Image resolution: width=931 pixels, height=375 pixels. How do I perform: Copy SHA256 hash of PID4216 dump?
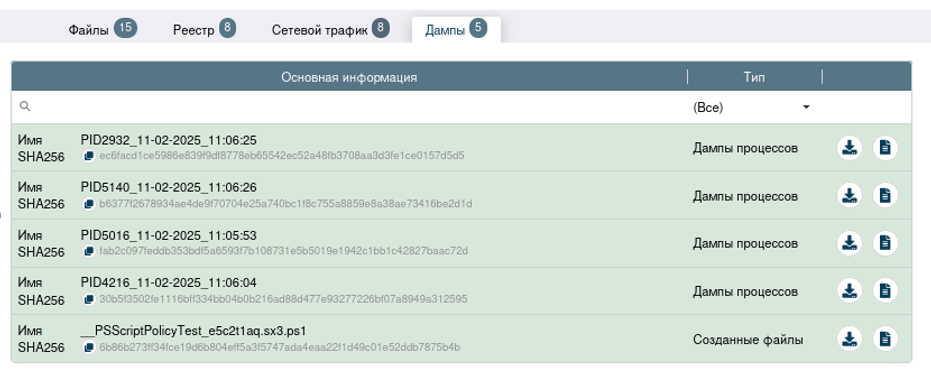click(x=88, y=300)
